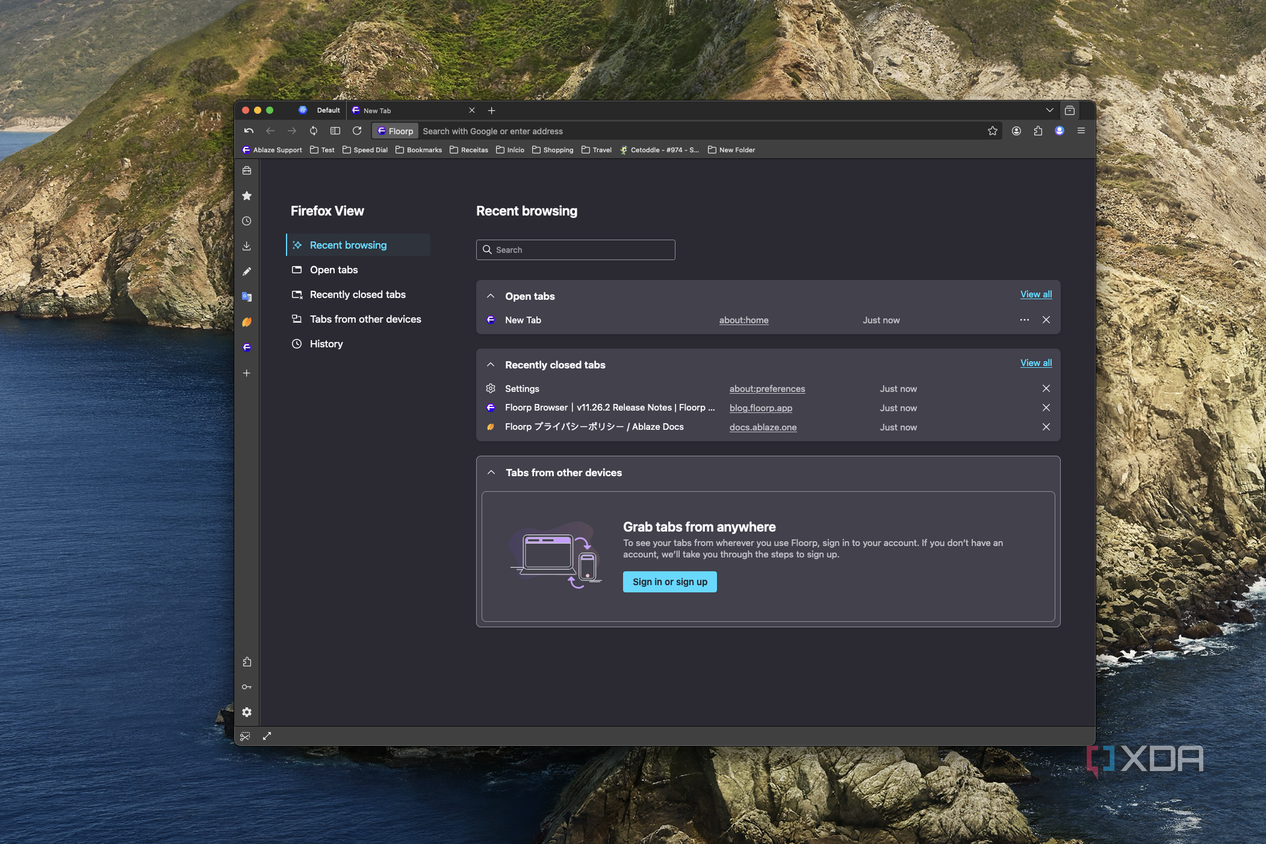Click the Recent browsing search field
This screenshot has width=1266, height=844.
pos(576,250)
